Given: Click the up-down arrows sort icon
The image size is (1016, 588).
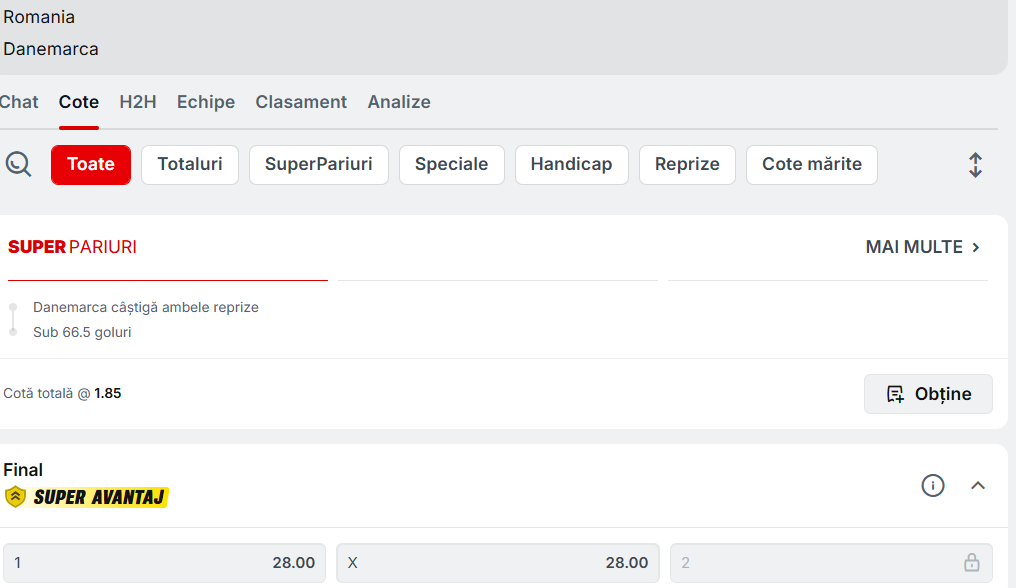Looking at the screenshot, I should (x=975, y=165).
